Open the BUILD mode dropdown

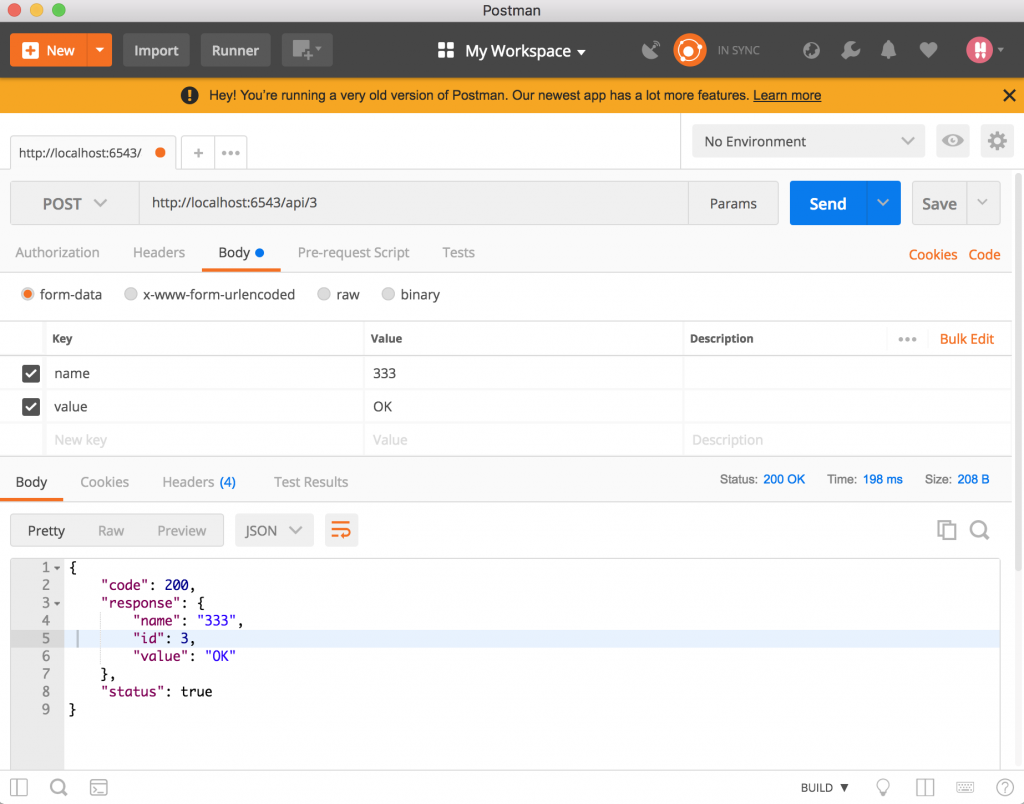click(x=824, y=788)
